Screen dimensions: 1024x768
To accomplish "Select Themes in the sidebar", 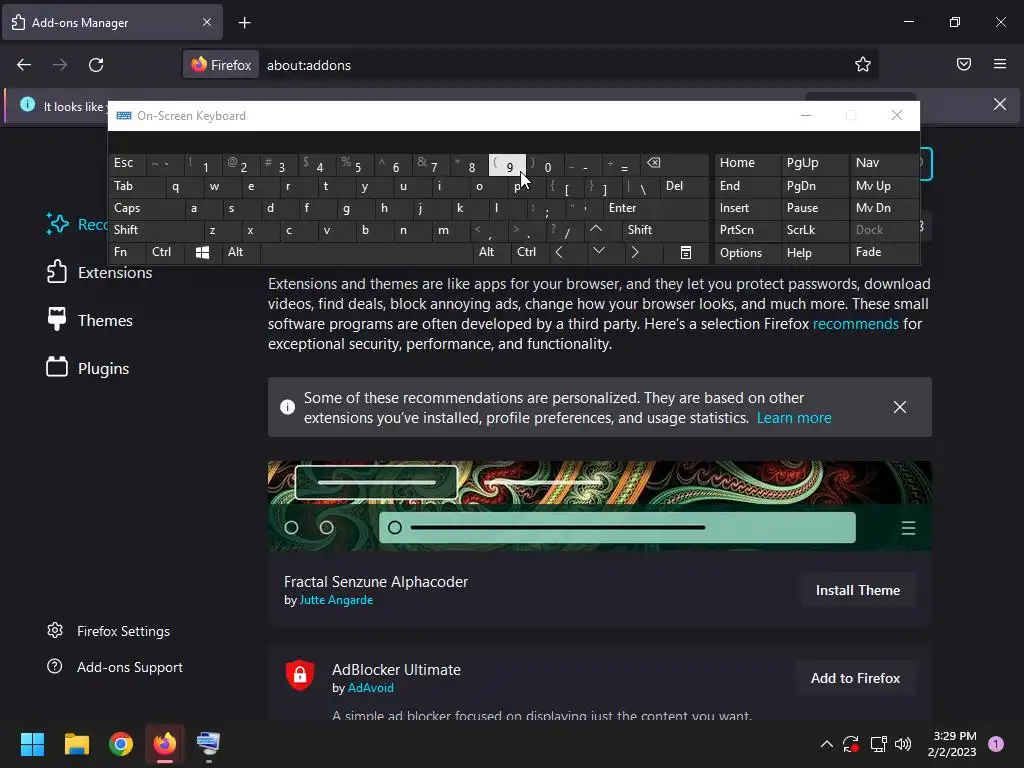I will coord(90,320).
